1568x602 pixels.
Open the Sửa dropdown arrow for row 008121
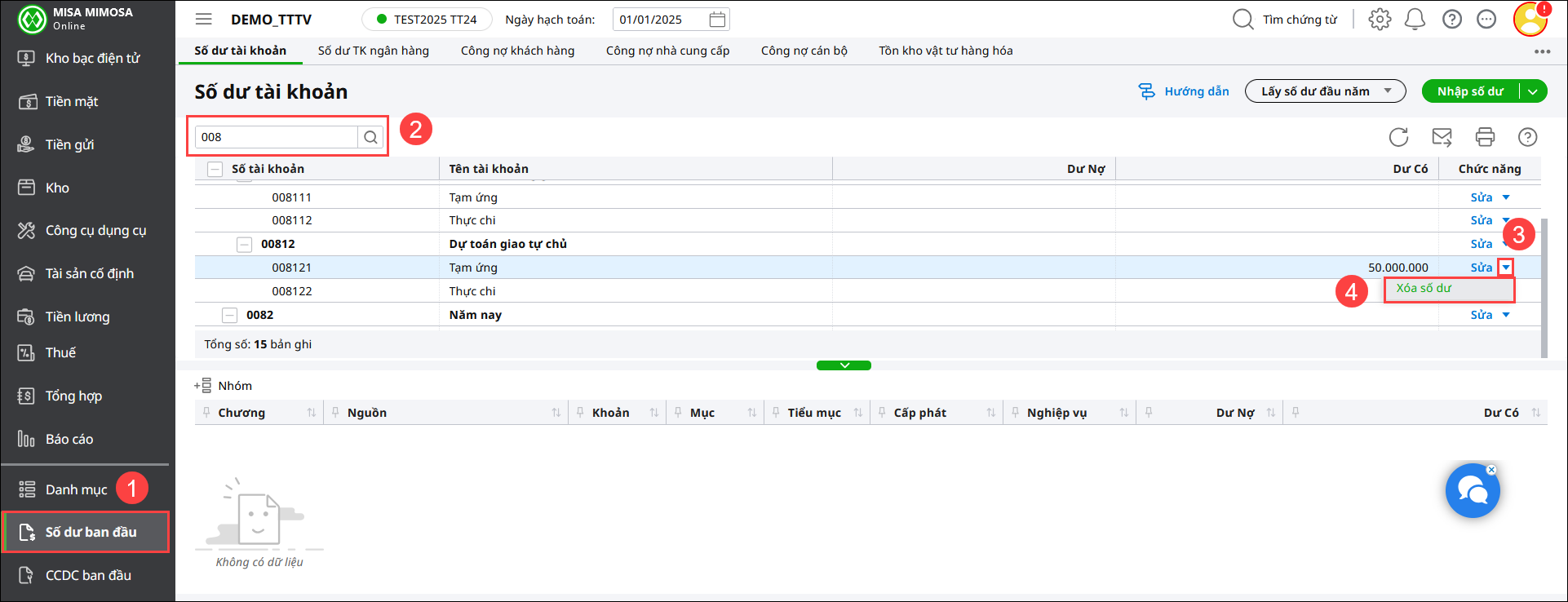pos(1506,267)
